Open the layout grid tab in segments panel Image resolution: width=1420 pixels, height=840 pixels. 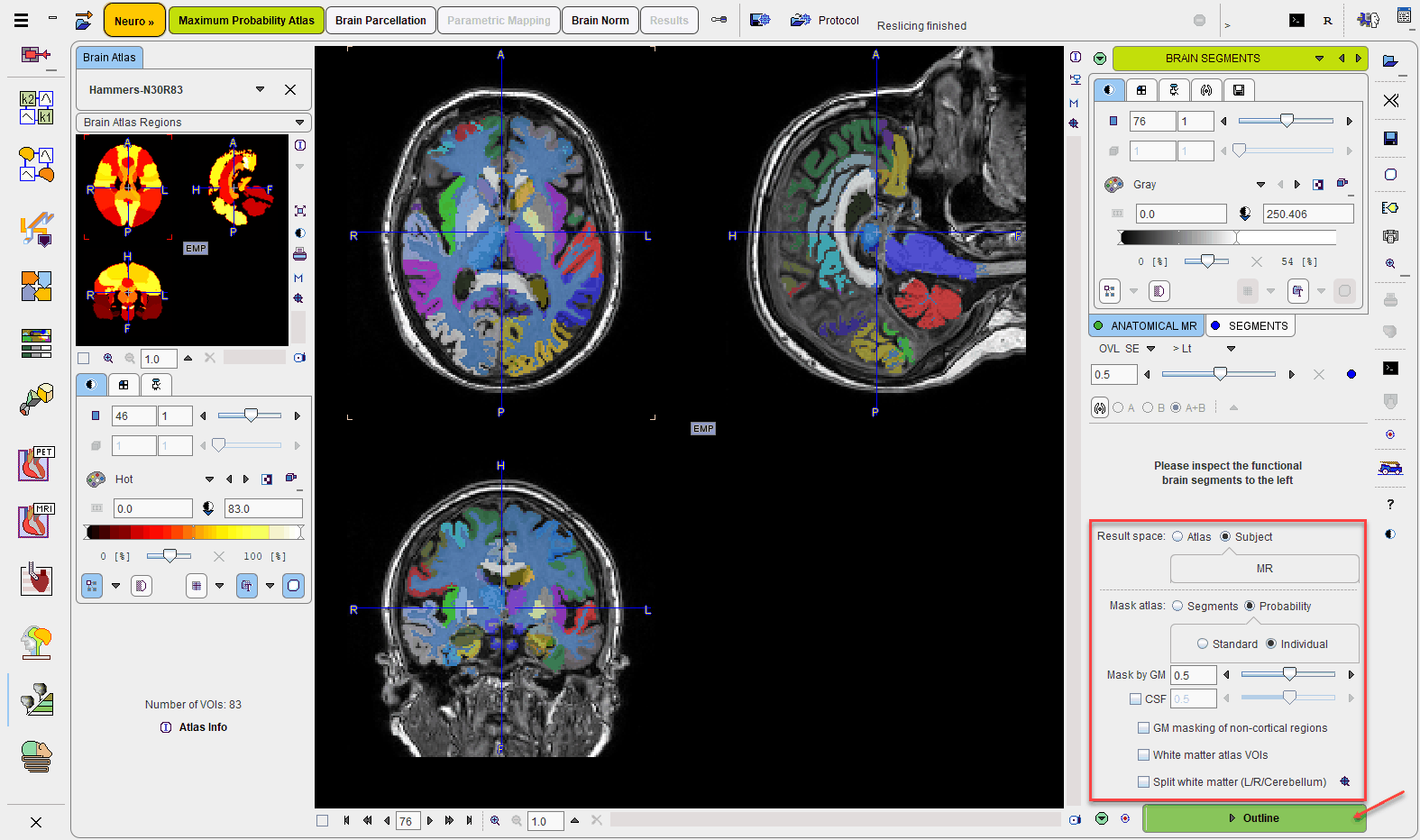click(1141, 89)
